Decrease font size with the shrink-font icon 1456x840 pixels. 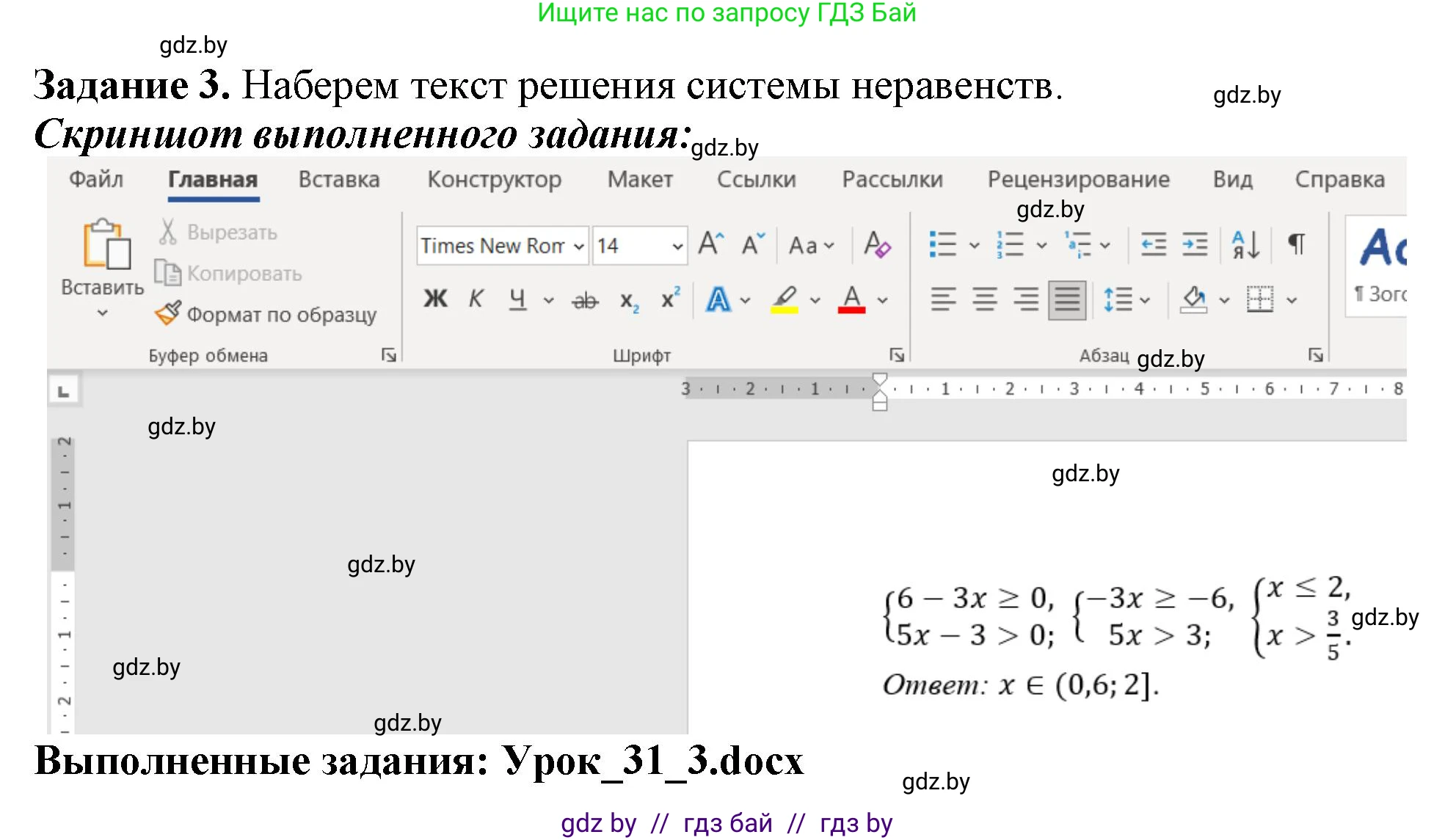click(752, 244)
